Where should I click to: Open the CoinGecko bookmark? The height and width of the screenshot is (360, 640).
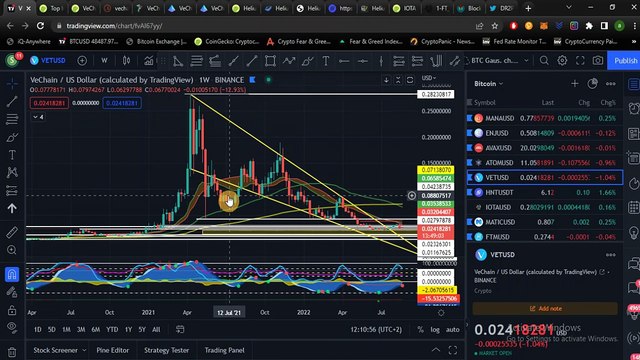(x=227, y=42)
